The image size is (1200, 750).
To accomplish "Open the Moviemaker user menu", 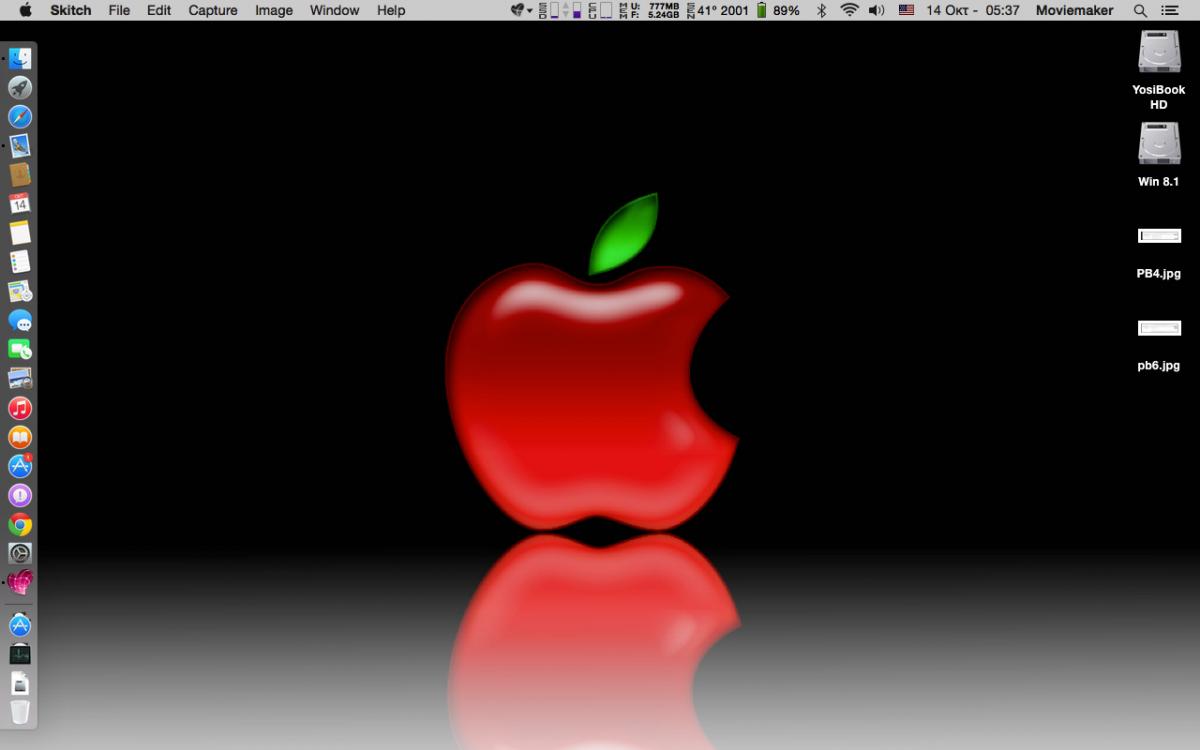I will pyautogui.click(x=1075, y=10).
